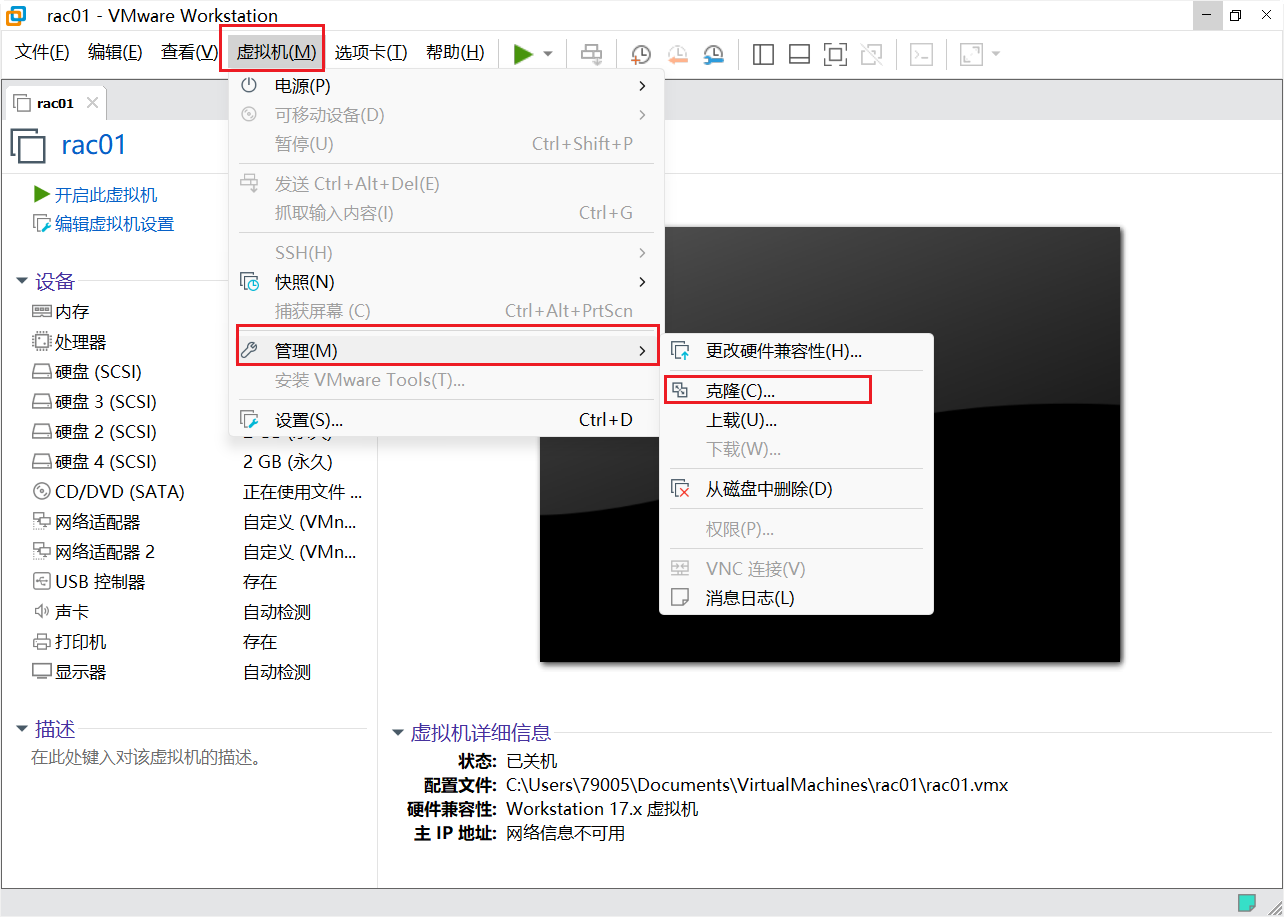Click the 电源(P) power icon in menu

click(250, 86)
